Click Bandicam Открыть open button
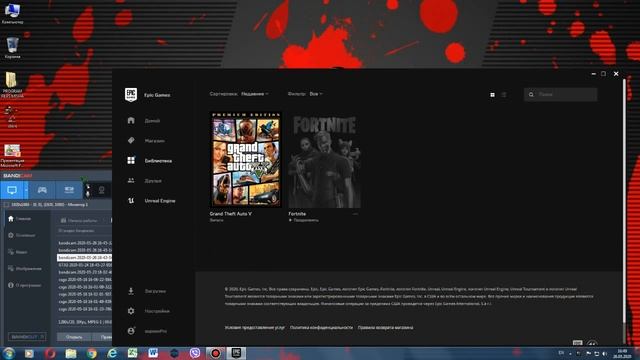The width and height of the screenshot is (640, 360). (74, 337)
